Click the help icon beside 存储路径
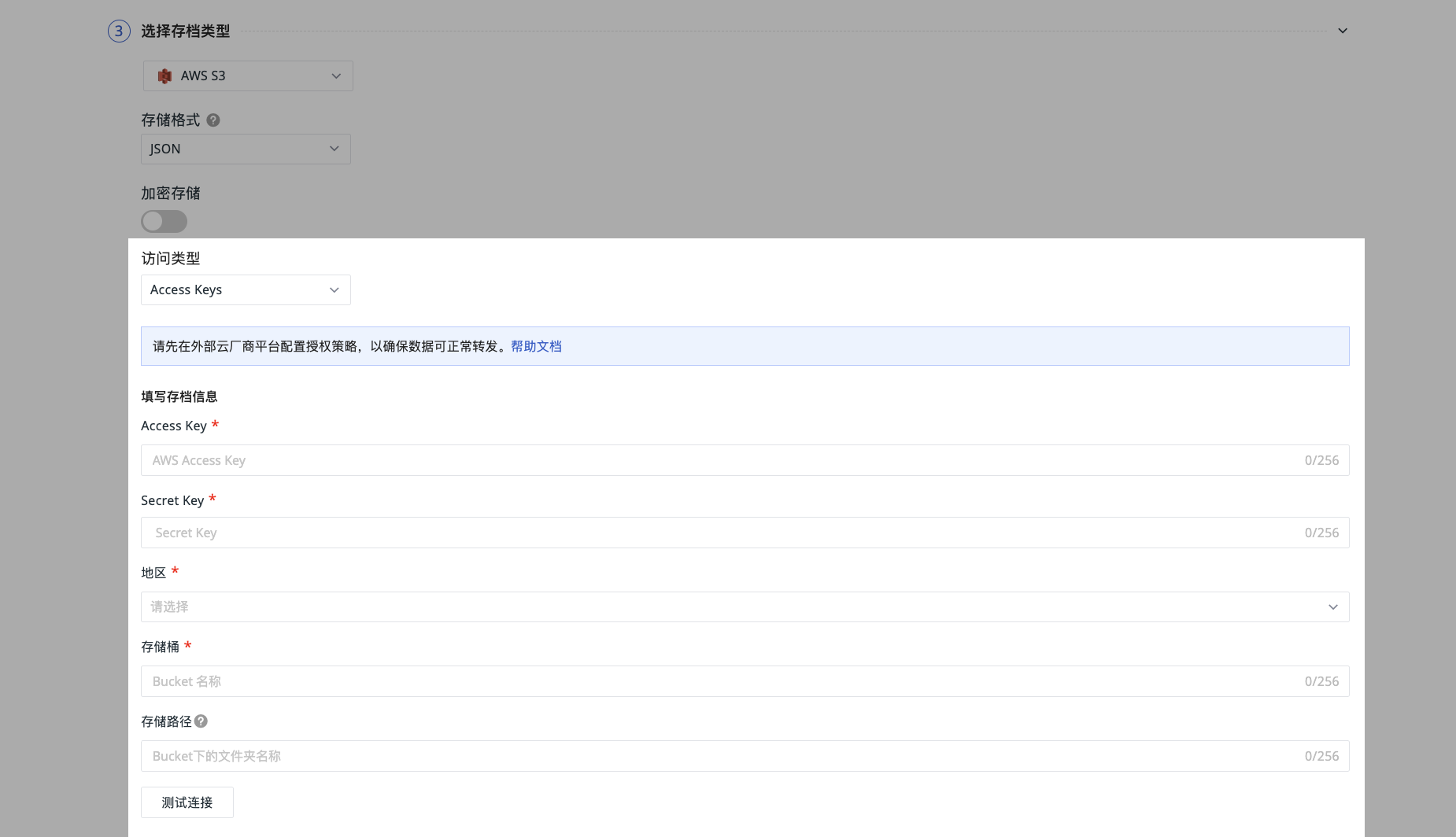The image size is (1456, 837). click(x=201, y=721)
